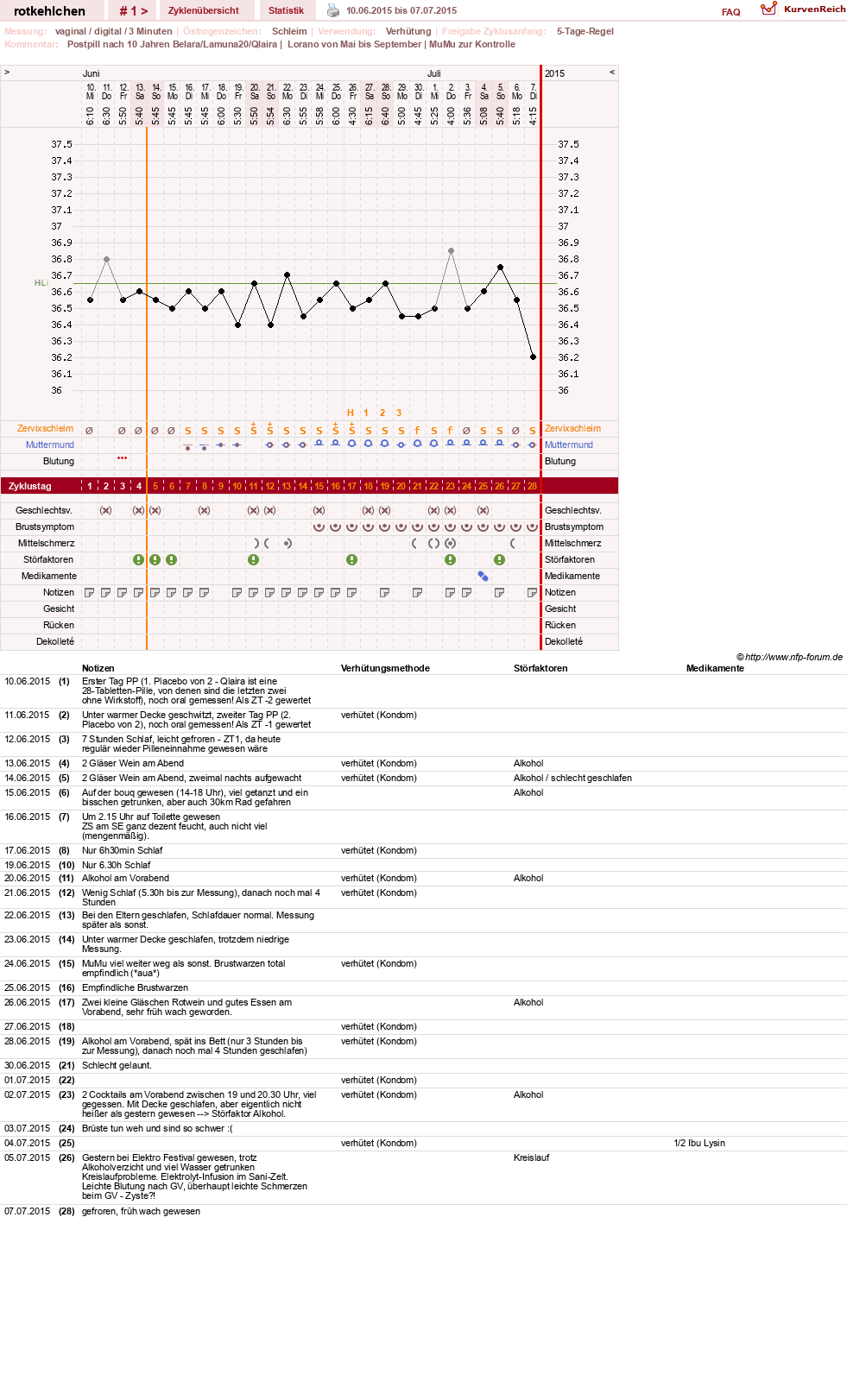Open the Notizen note icon for cycle day 28
Image resolution: width=847 pixels, height=1400 pixels.
532,592
